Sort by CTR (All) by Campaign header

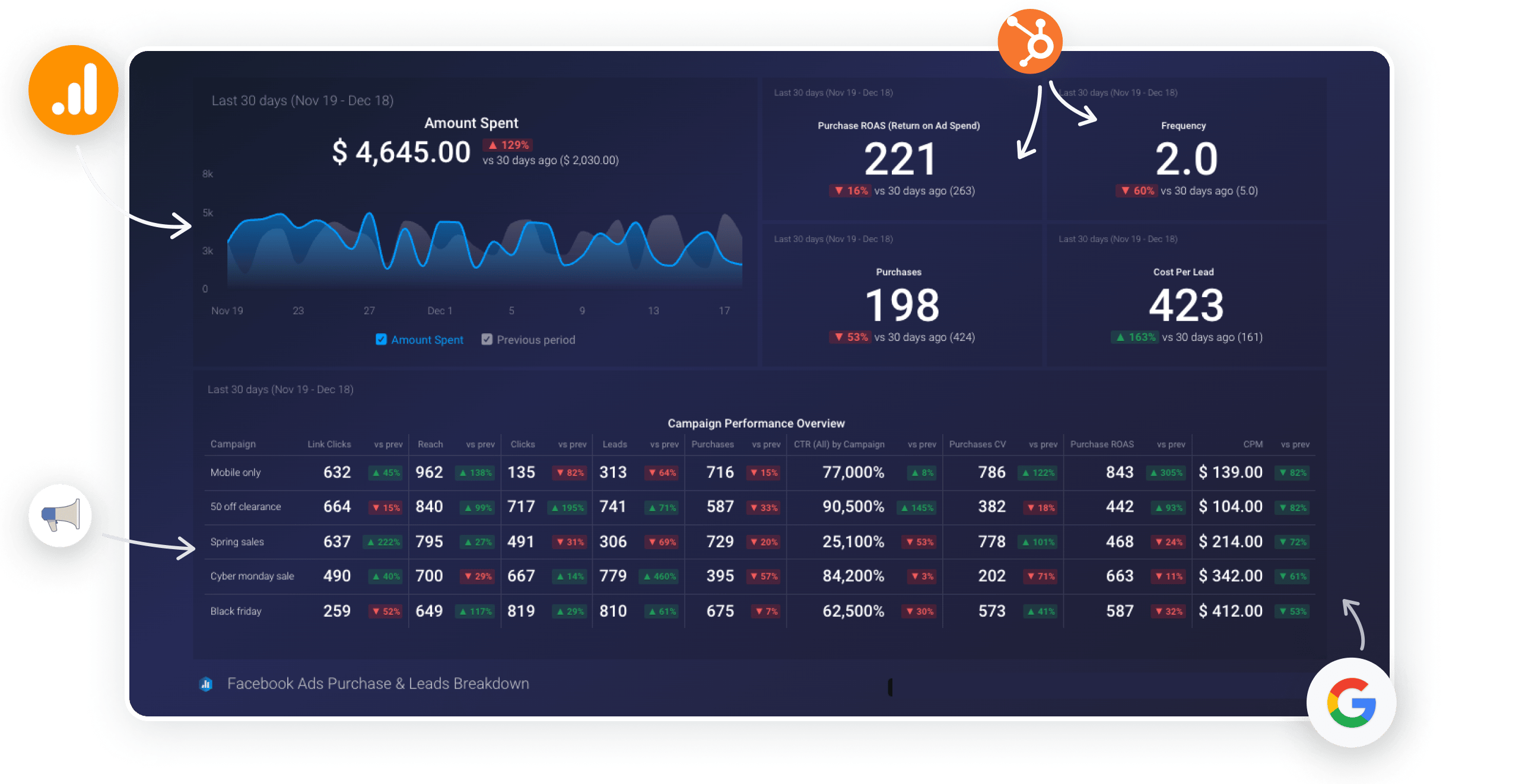point(839,444)
